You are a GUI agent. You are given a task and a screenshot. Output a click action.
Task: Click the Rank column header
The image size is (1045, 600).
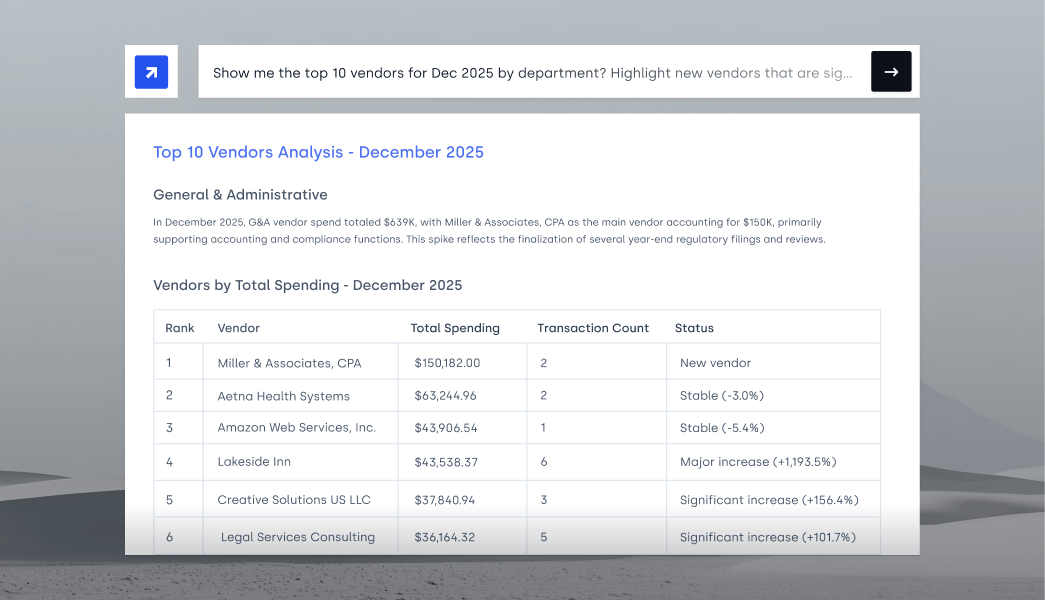180,328
